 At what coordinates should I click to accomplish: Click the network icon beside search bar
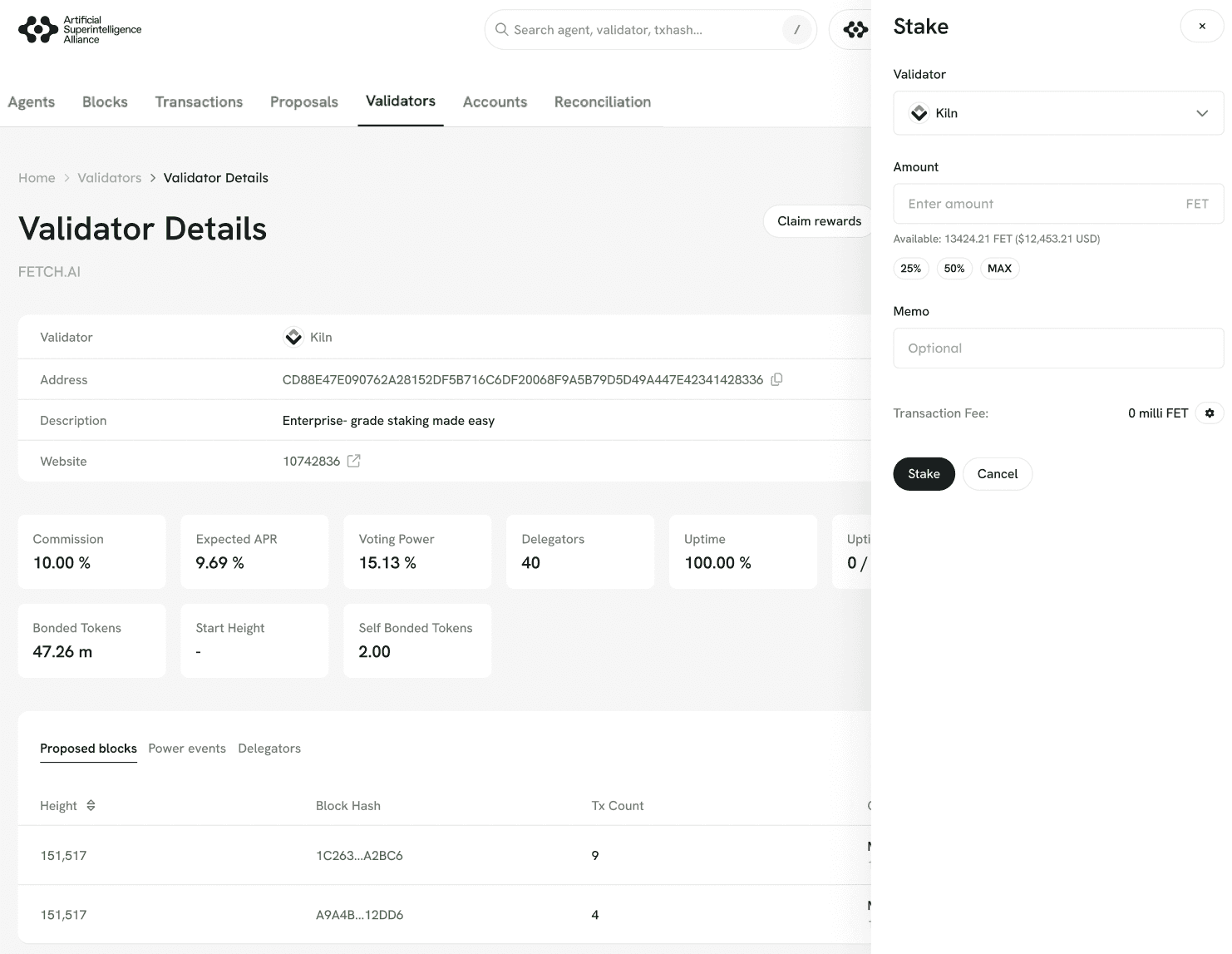pos(855,30)
